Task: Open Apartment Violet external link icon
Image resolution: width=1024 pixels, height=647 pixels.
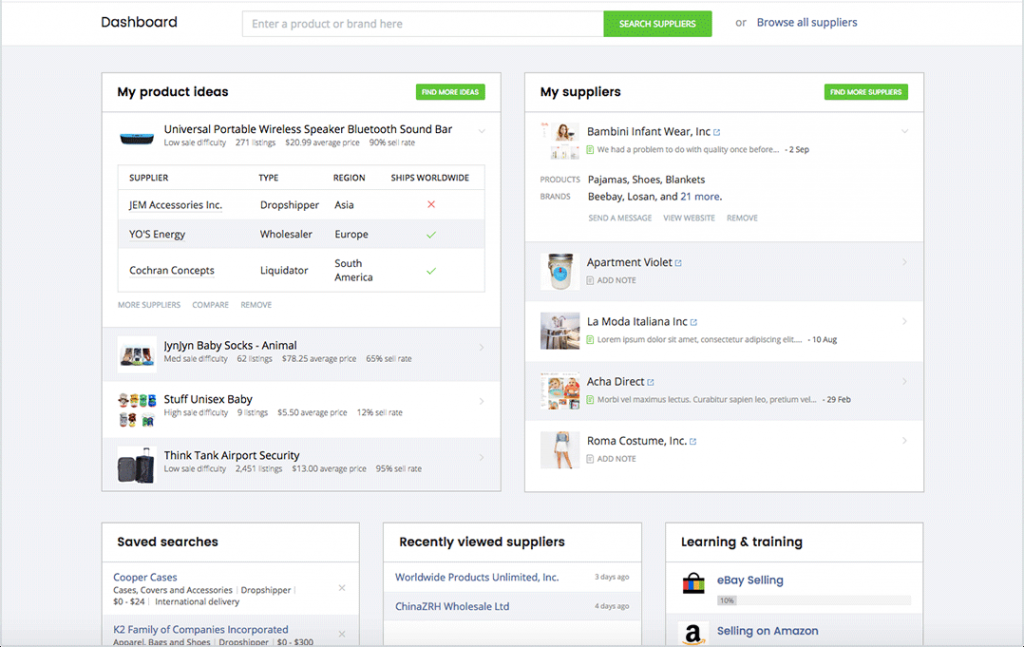Action: point(678,263)
